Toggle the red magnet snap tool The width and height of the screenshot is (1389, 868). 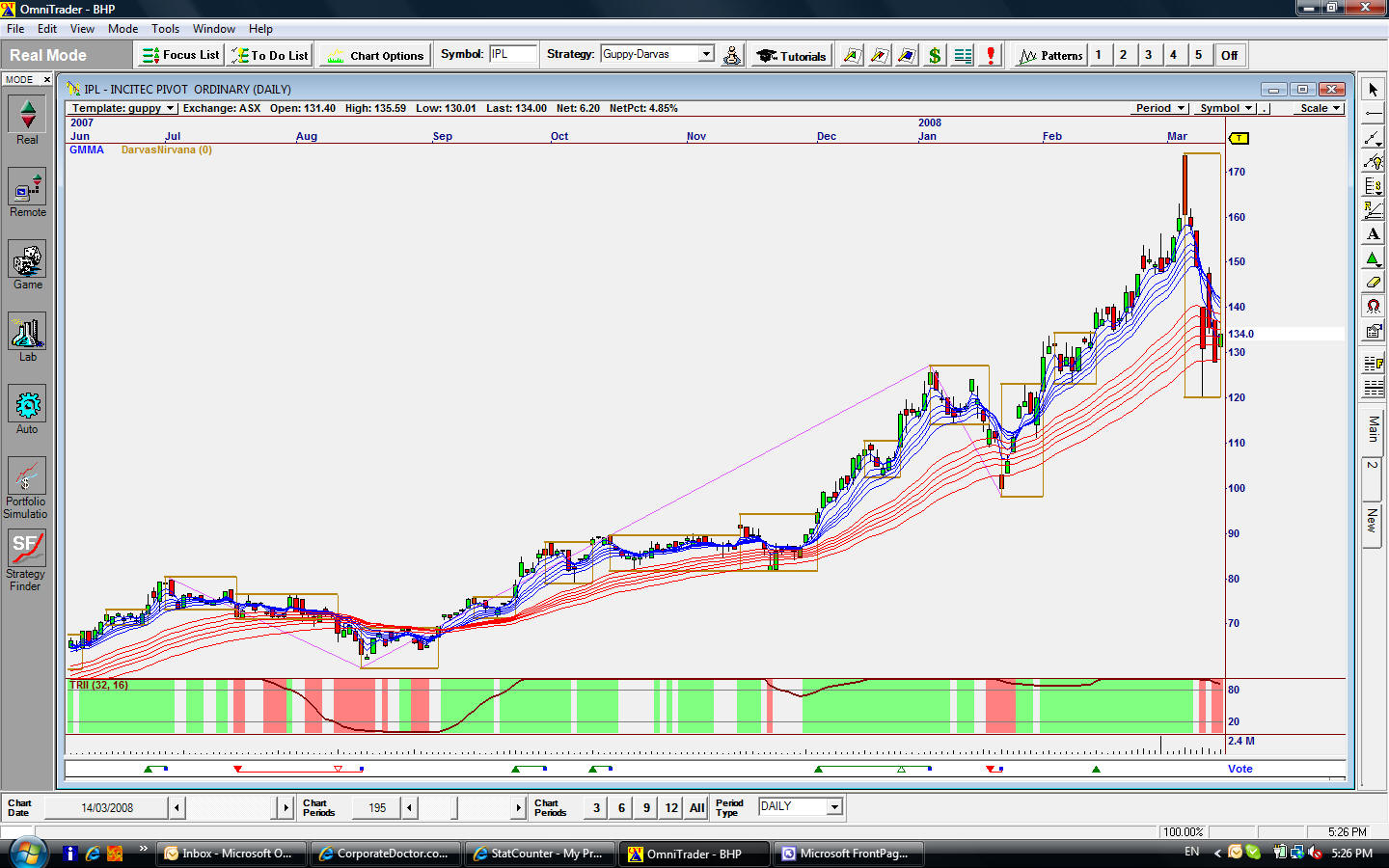coord(1373,307)
